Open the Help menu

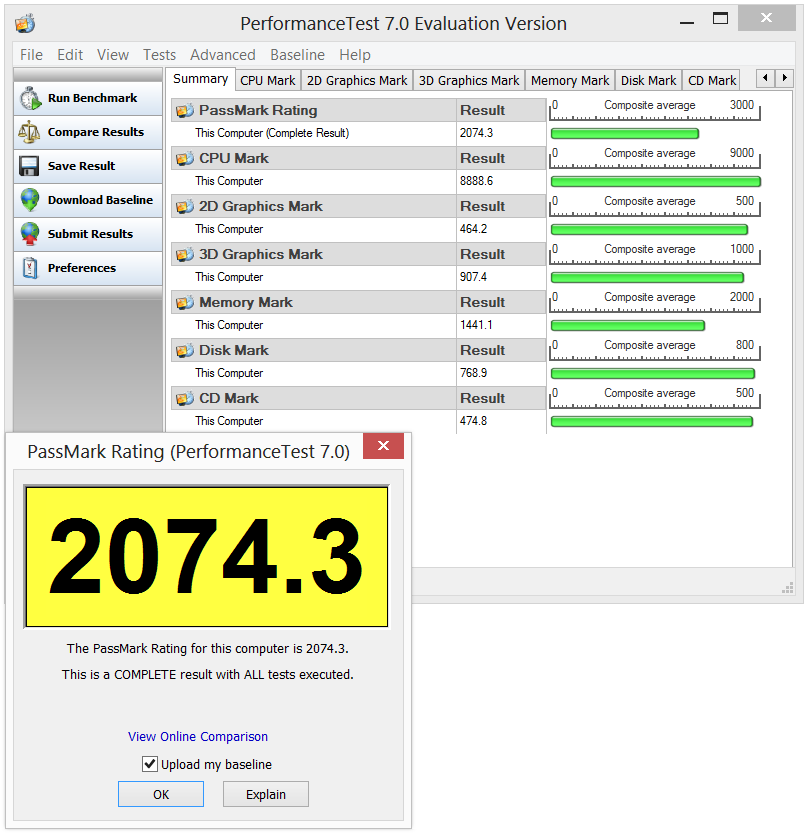click(x=355, y=55)
